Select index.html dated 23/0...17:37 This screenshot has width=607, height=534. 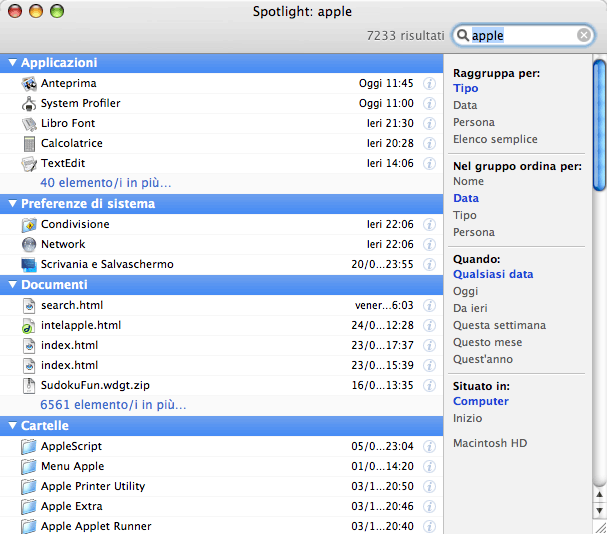pos(221,345)
